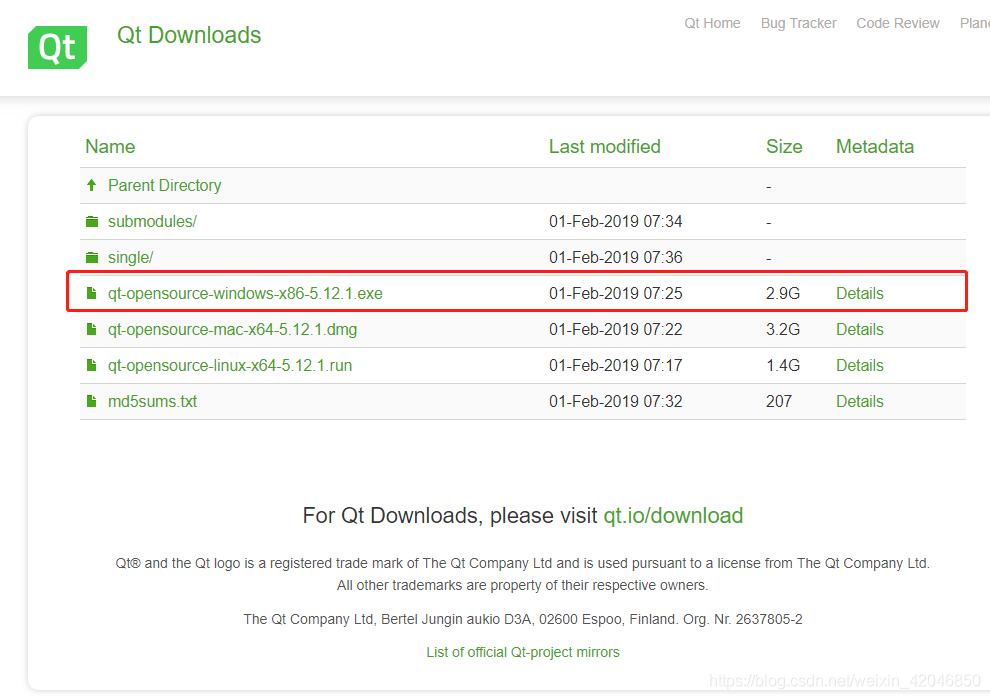
Task: Click the date 01-Feb-2019 07:22
Action: [x=616, y=330]
